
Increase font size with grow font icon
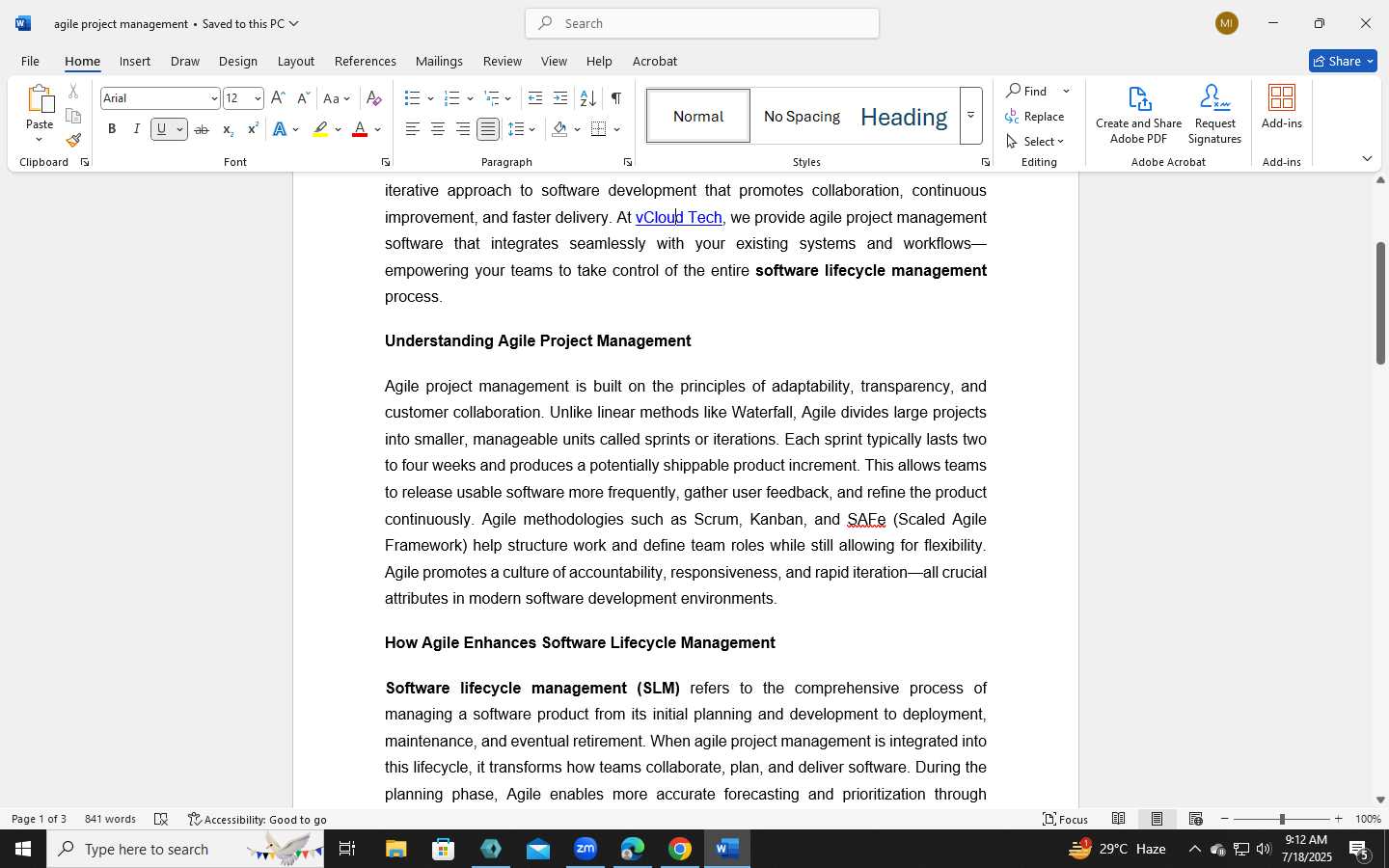click(x=278, y=98)
